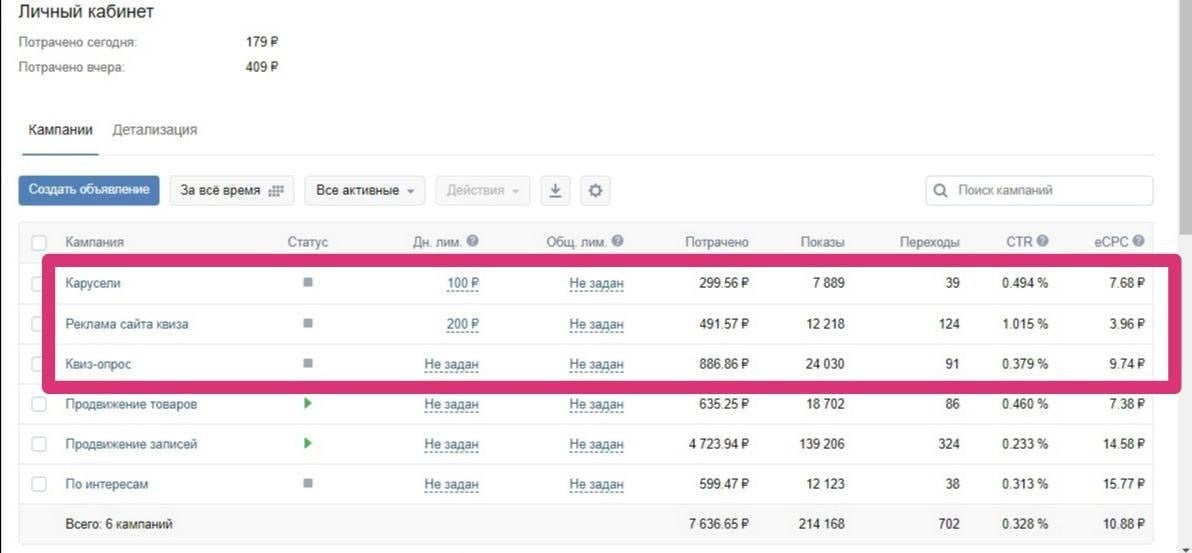Open the Реклама сайта квиза campaign link
The image size is (1192, 553).
pos(126,323)
